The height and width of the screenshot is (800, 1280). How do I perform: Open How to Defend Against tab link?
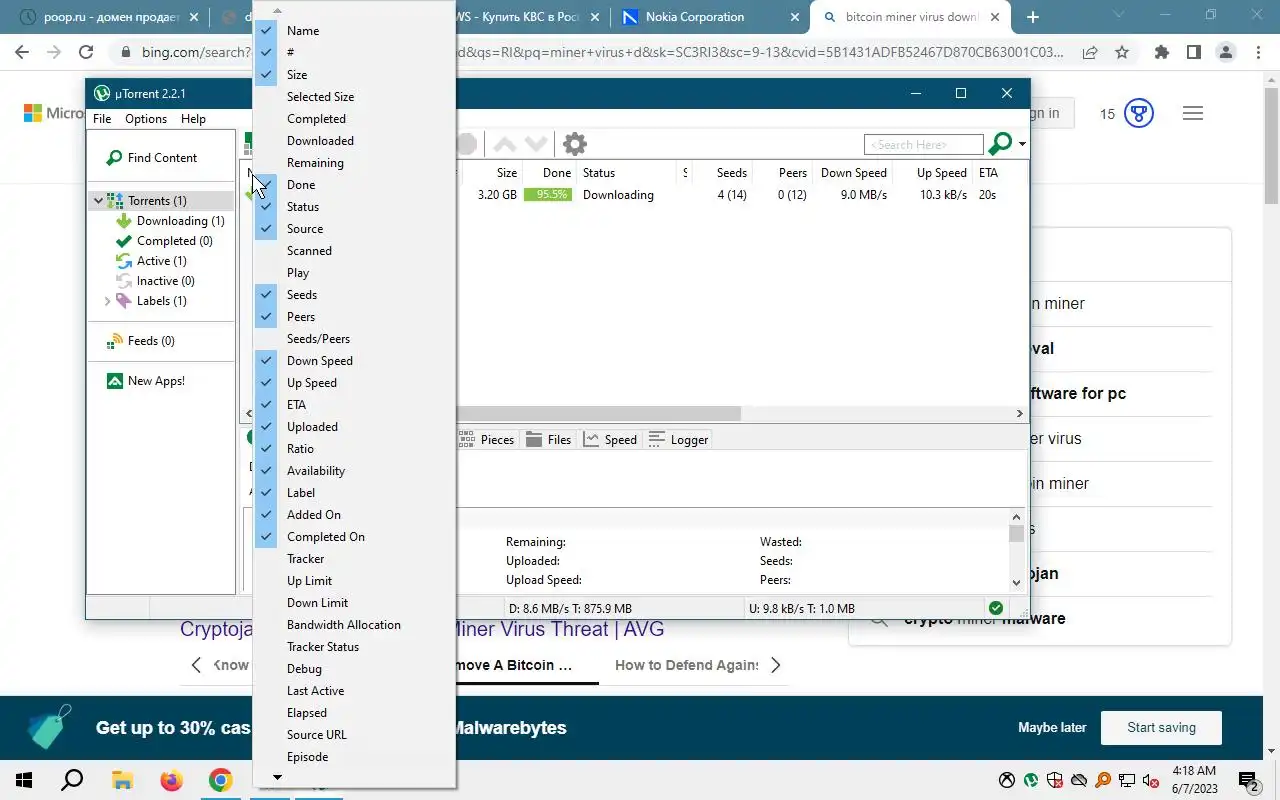pyautogui.click(x=686, y=665)
